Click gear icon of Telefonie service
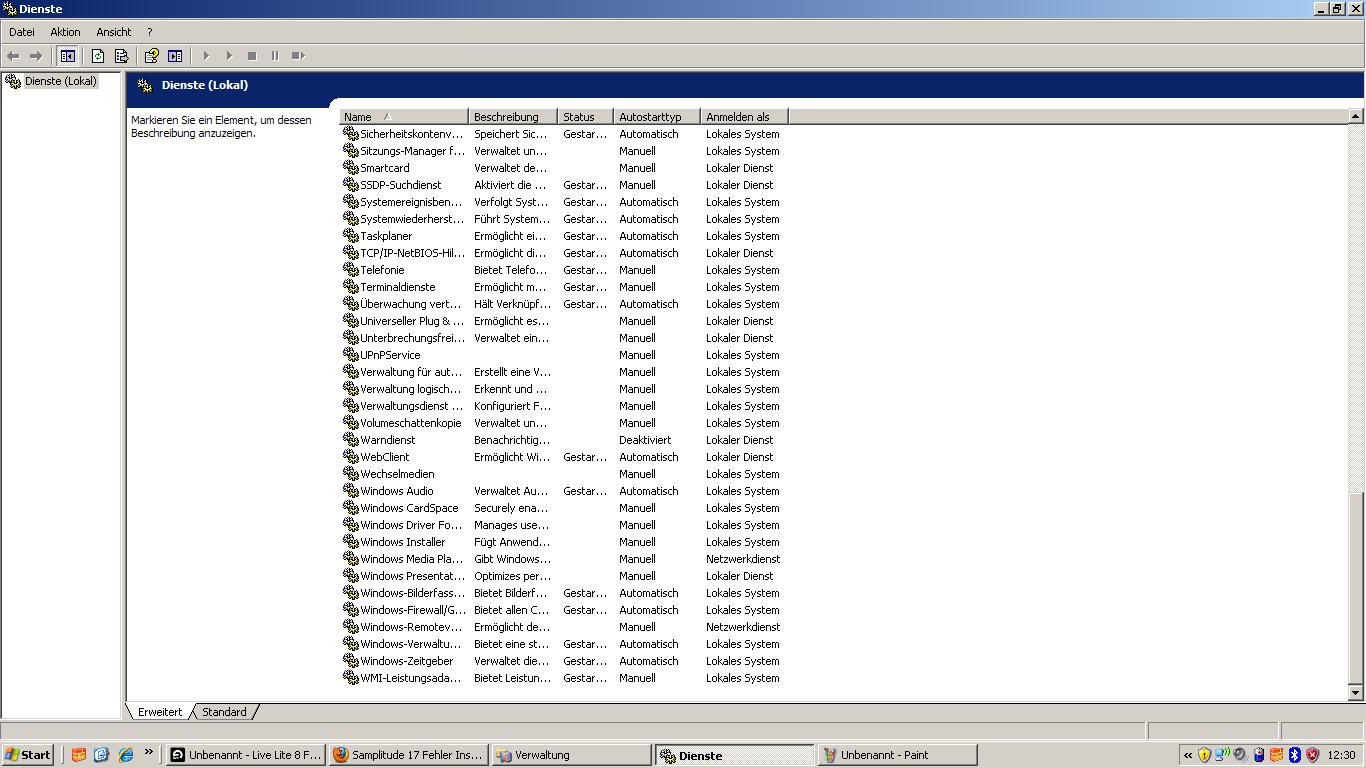The width and height of the screenshot is (1366, 768). point(351,269)
